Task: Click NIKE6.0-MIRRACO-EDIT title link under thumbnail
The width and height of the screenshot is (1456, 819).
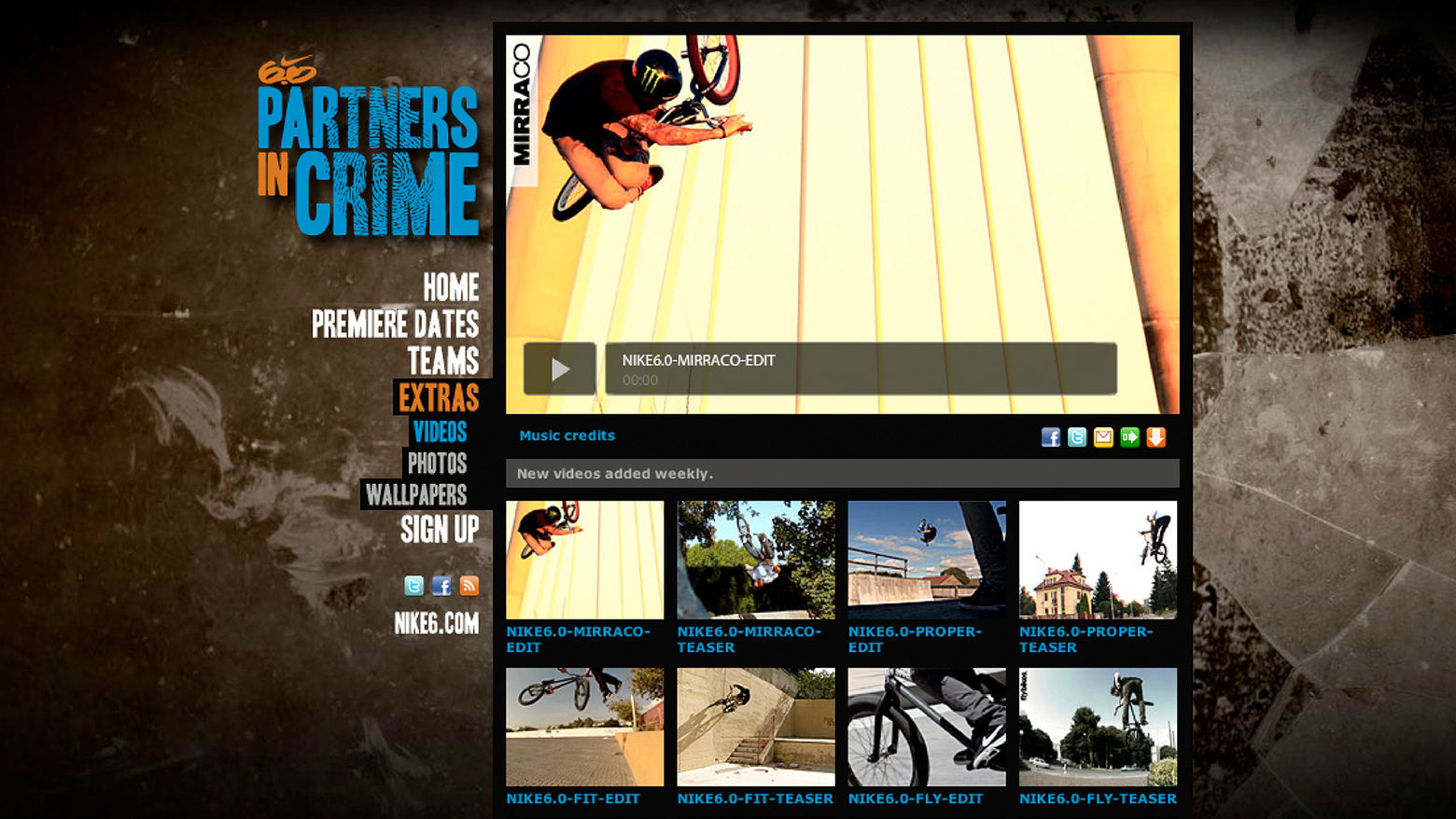Action: pos(579,639)
